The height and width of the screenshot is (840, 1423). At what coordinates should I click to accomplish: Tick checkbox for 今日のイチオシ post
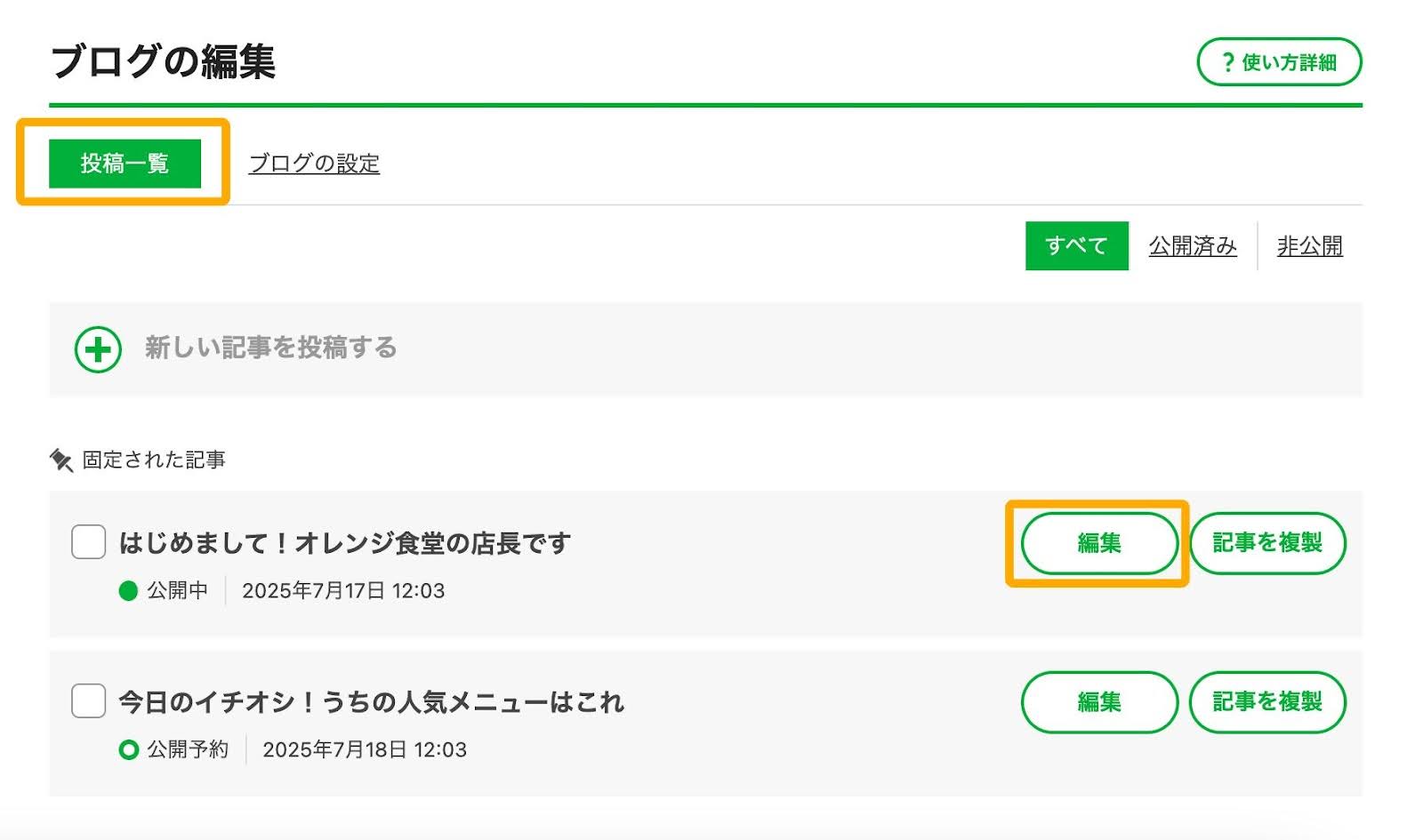coord(88,701)
